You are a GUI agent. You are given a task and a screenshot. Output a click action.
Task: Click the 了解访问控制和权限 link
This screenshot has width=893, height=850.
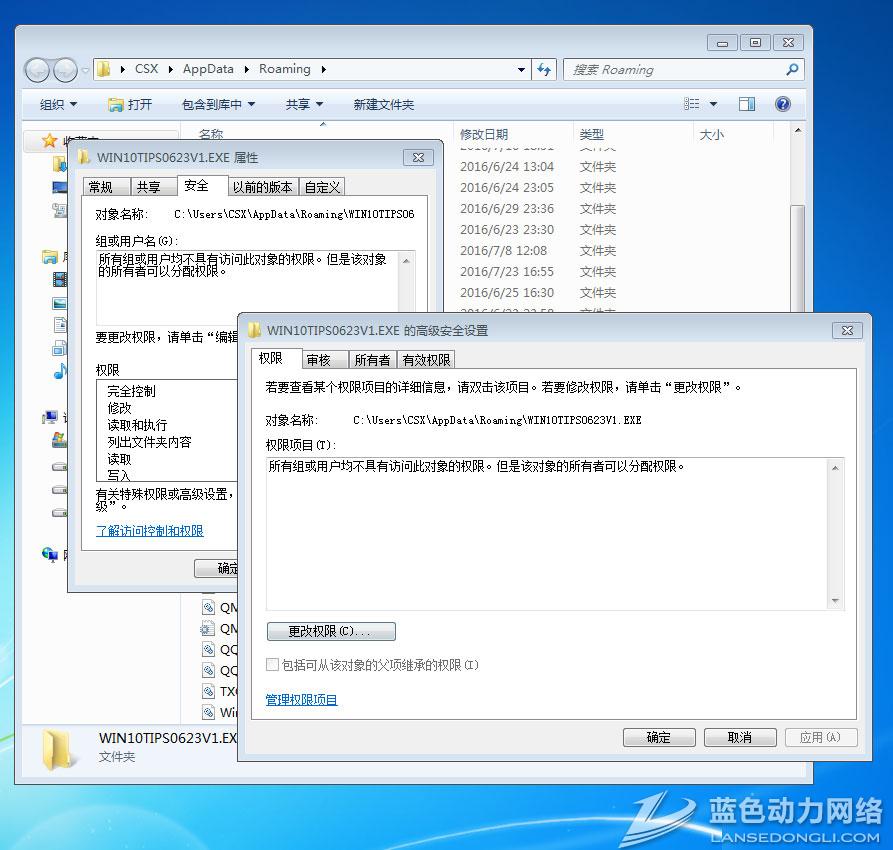click(x=149, y=531)
